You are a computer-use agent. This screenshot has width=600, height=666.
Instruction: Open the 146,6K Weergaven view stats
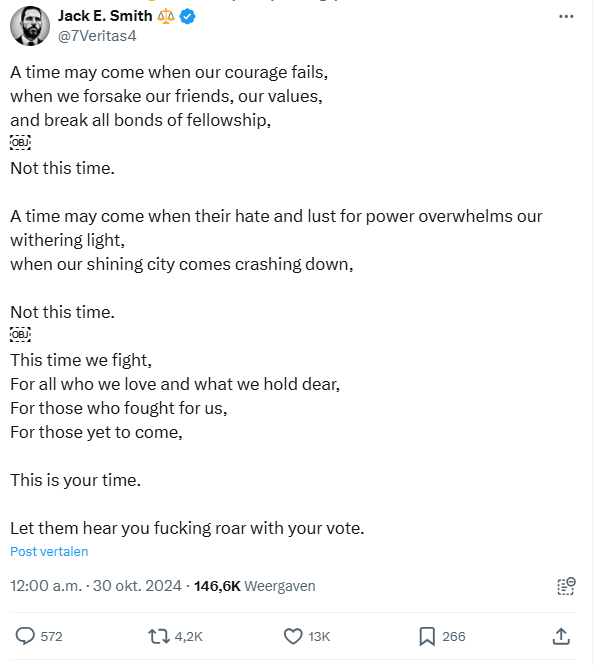(x=255, y=586)
